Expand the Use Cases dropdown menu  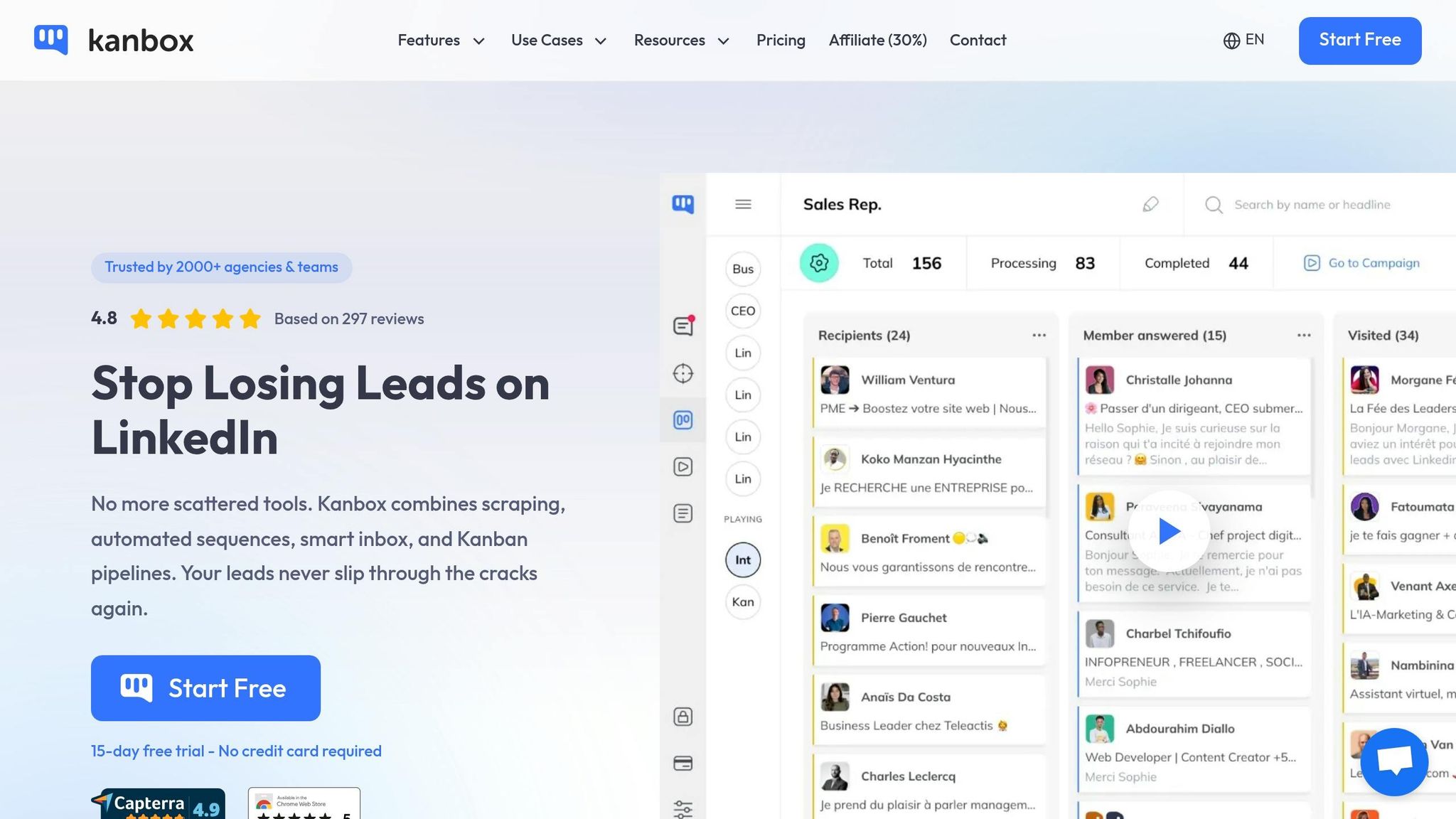(559, 41)
